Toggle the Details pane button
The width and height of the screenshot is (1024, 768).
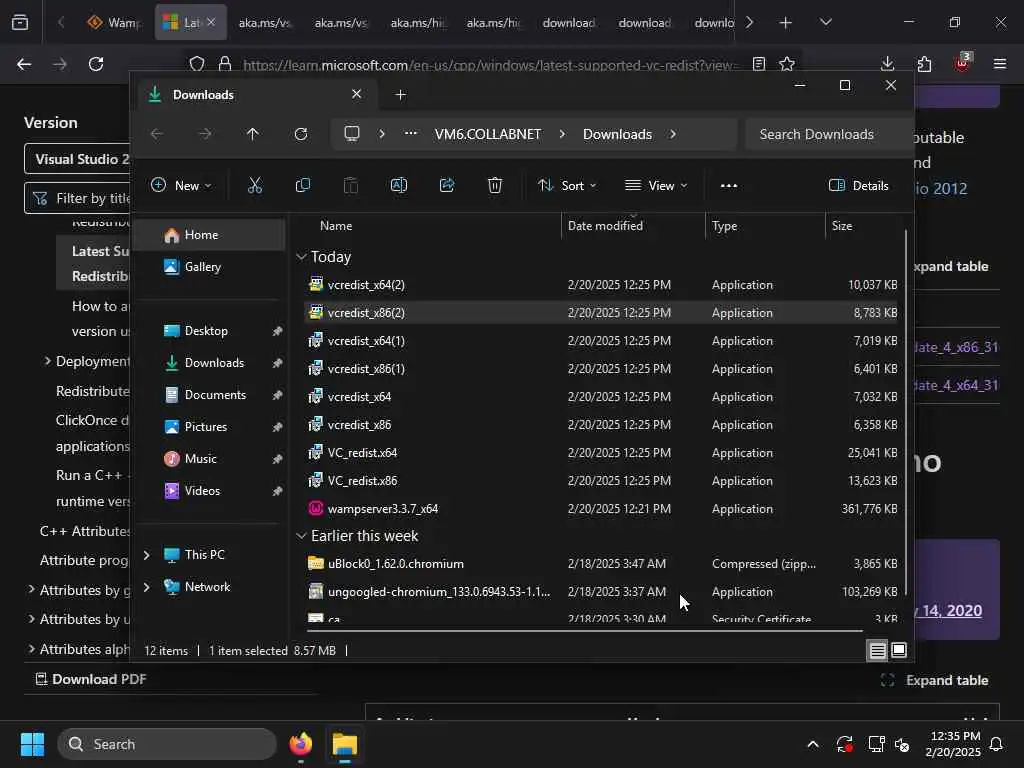tap(859, 185)
